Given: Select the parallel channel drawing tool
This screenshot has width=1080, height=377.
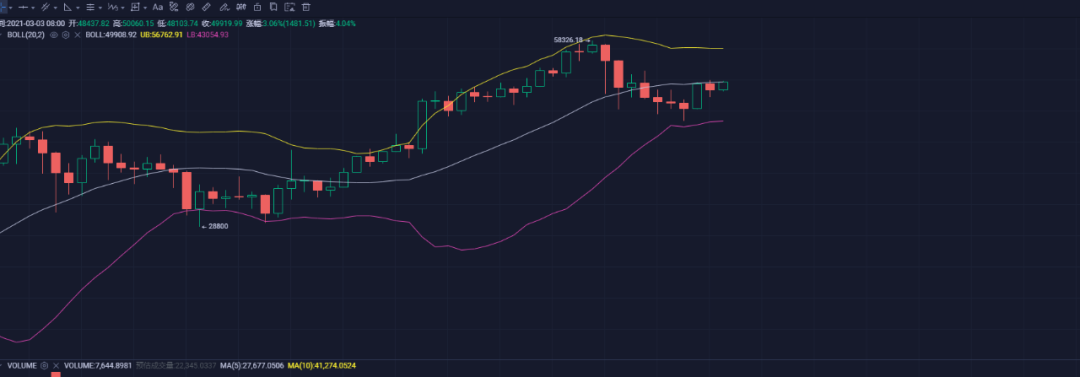Looking at the screenshot, I should pos(45,7).
